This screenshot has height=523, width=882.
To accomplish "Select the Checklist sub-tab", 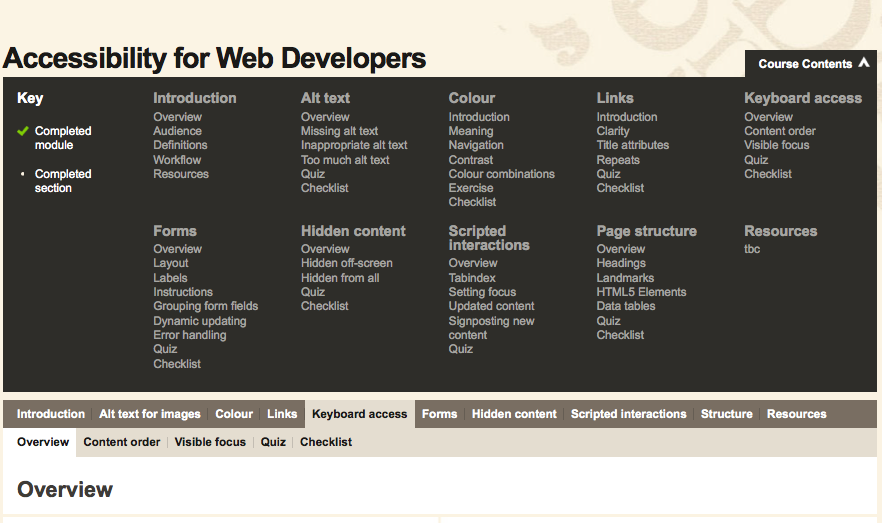I will tap(326, 442).
